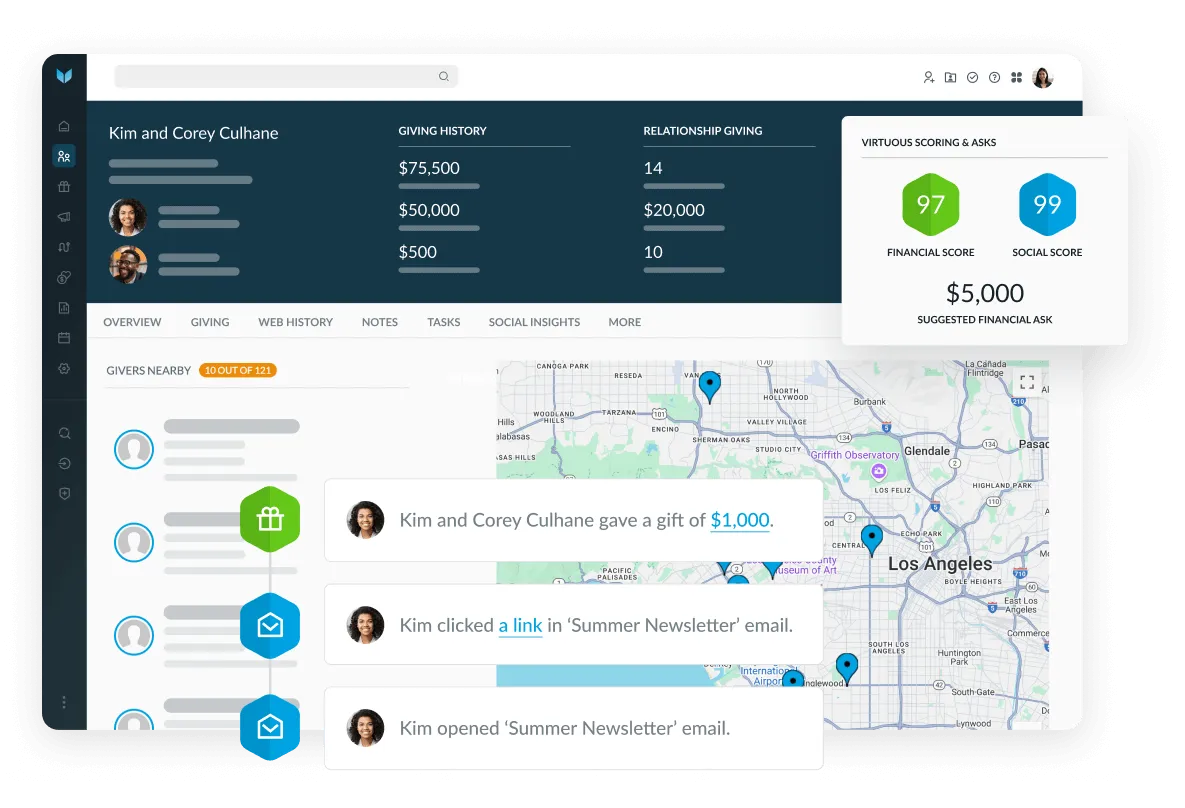Open the settings gear in sidebar
Image resolution: width=1185 pixels, height=808 pixels.
coord(64,368)
